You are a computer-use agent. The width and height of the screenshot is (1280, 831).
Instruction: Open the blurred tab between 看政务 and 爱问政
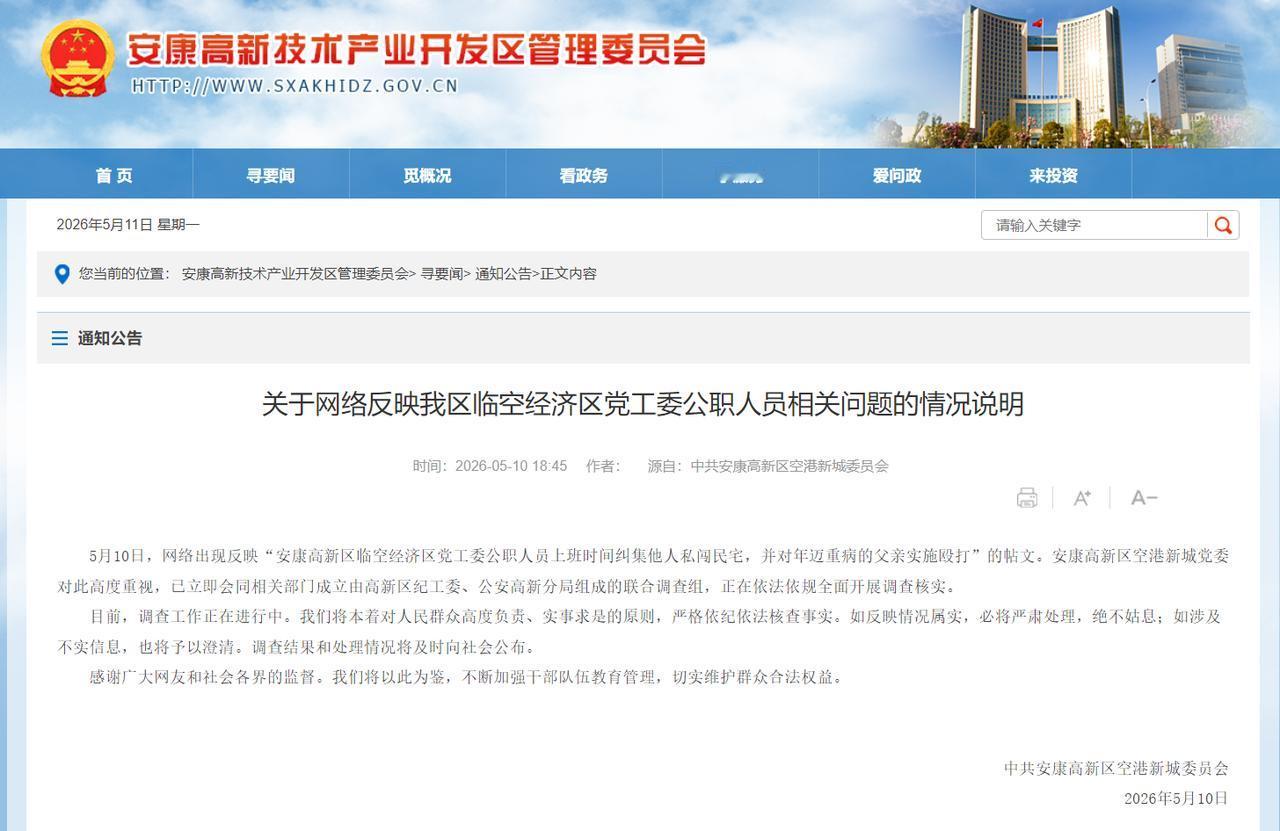[x=741, y=175]
